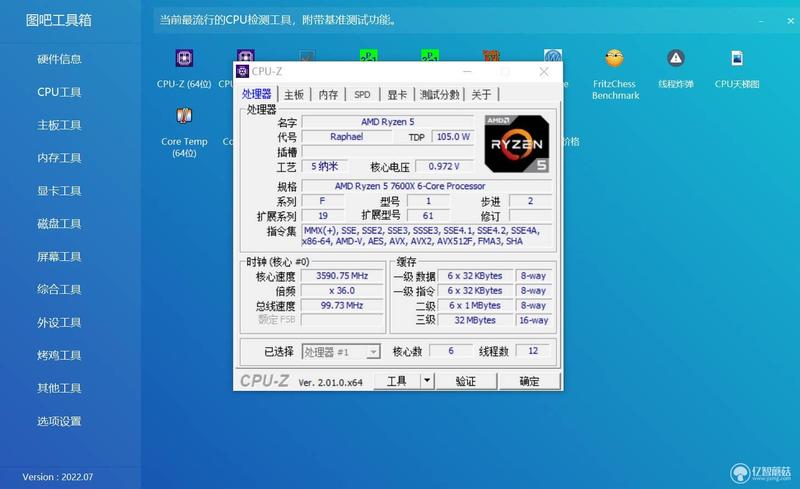Open 硬件信息 in the sidebar
This screenshot has width=800, height=489.
pyautogui.click(x=59, y=59)
